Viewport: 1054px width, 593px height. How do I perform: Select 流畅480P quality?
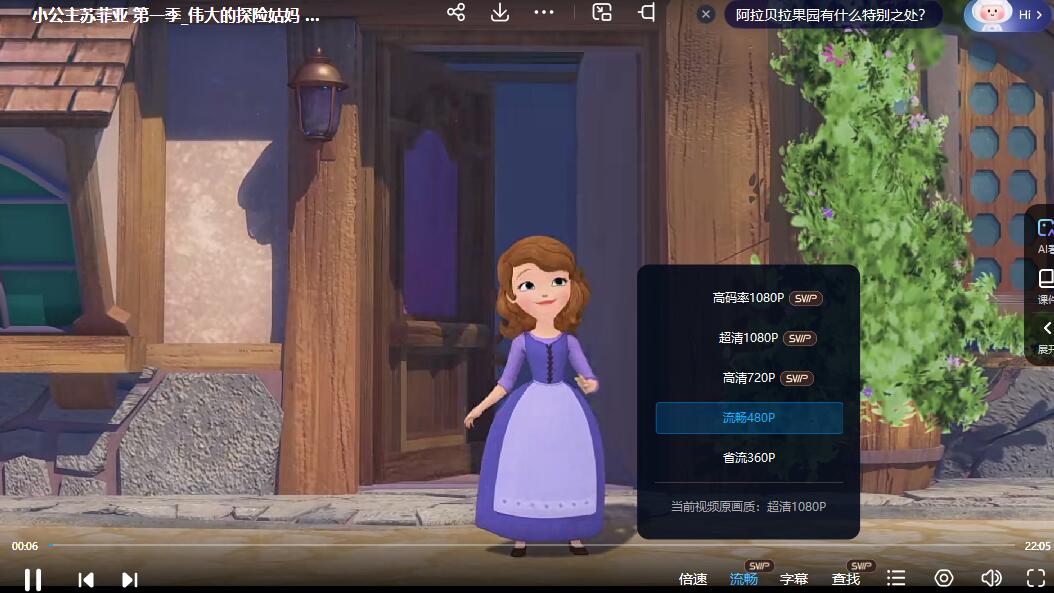click(749, 418)
